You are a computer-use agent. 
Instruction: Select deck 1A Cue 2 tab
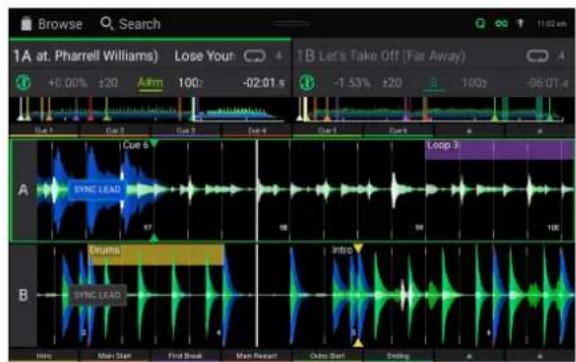[x=115, y=130]
